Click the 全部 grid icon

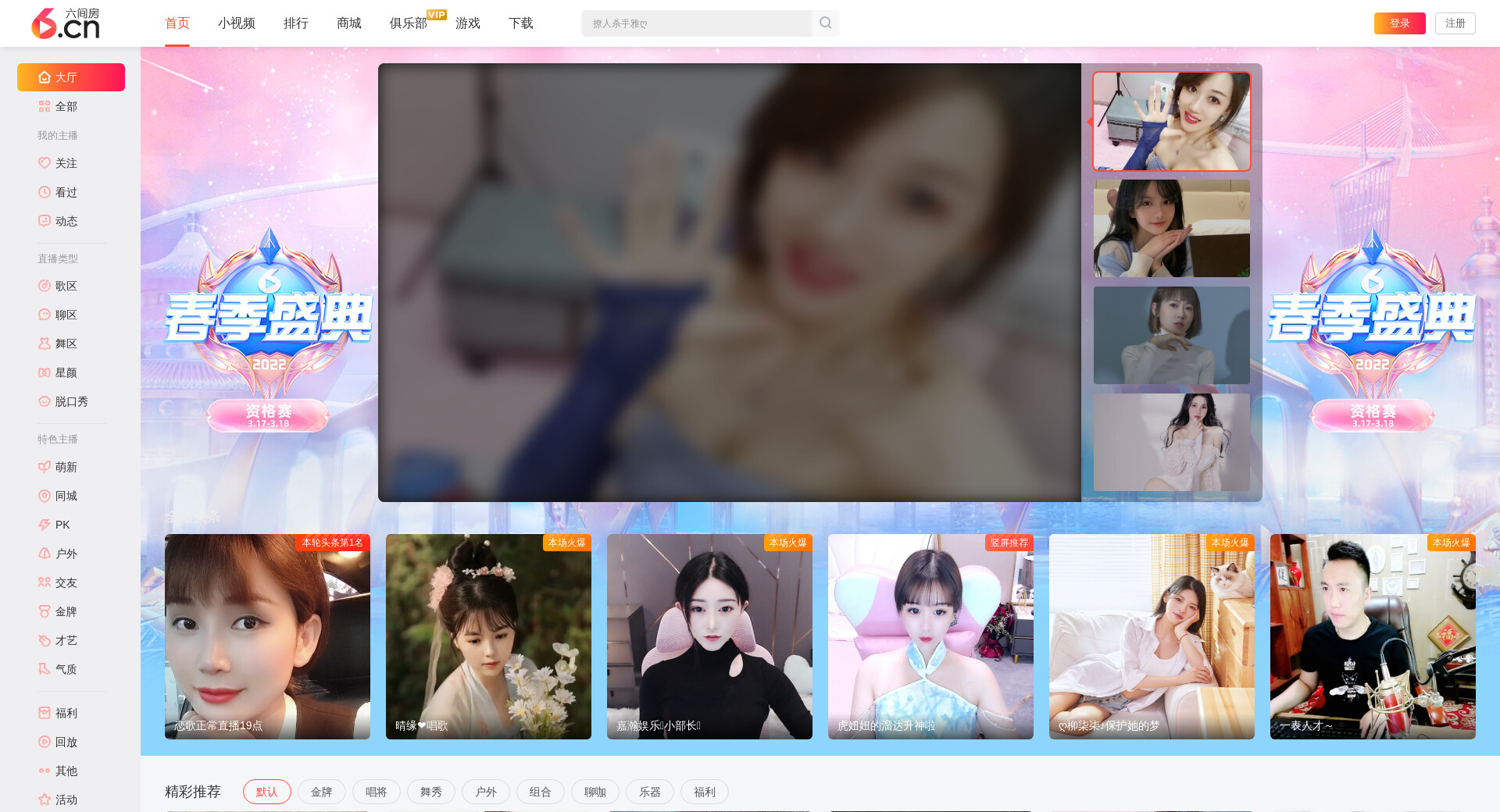click(x=45, y=106)
